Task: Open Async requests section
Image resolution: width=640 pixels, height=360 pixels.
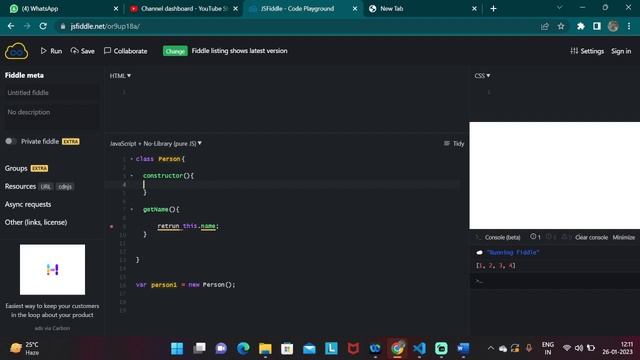Action: pyautogui.click(x=28, y=204)
